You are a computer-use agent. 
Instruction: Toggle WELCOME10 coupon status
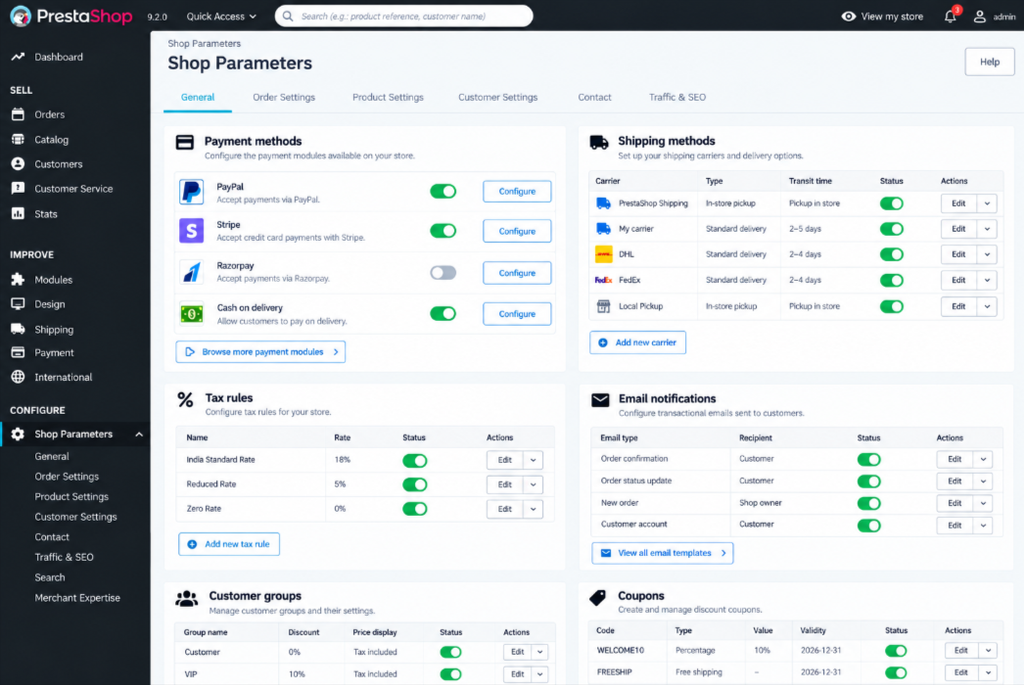click(895, 650)
